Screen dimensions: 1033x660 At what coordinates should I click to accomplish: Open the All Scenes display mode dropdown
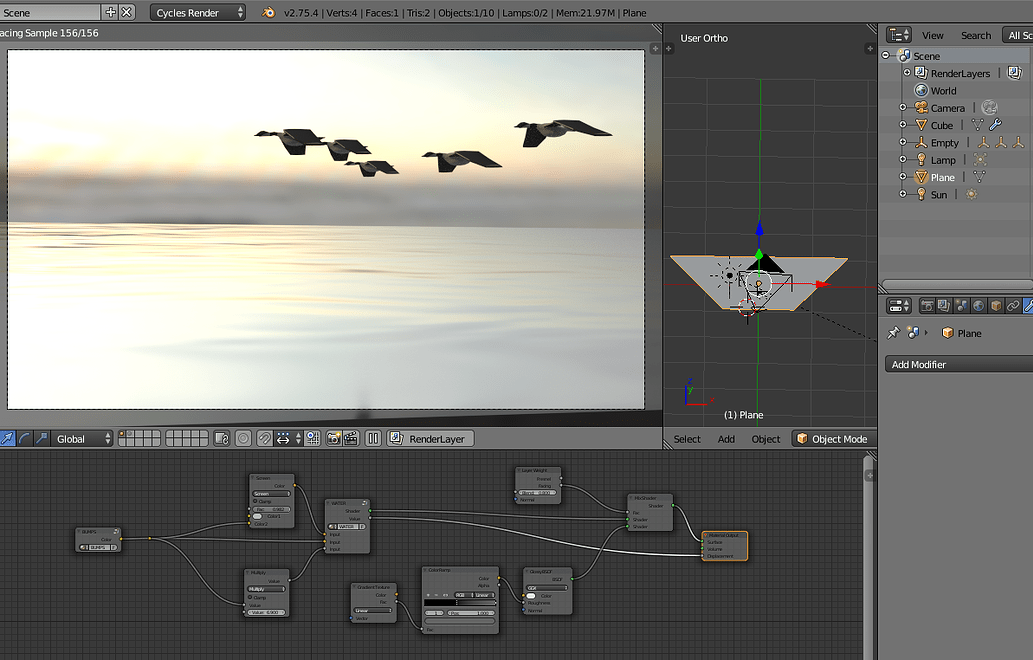(x=1018, y=36)
